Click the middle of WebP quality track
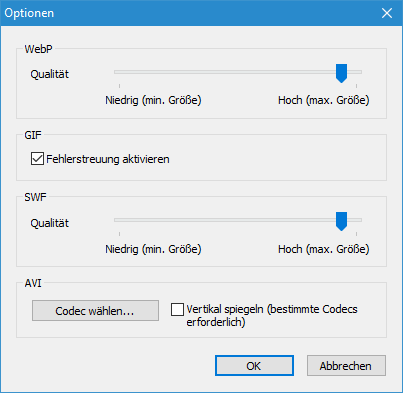Image resolution: width=403 pixels, height=393 pixels. point(238,72)
